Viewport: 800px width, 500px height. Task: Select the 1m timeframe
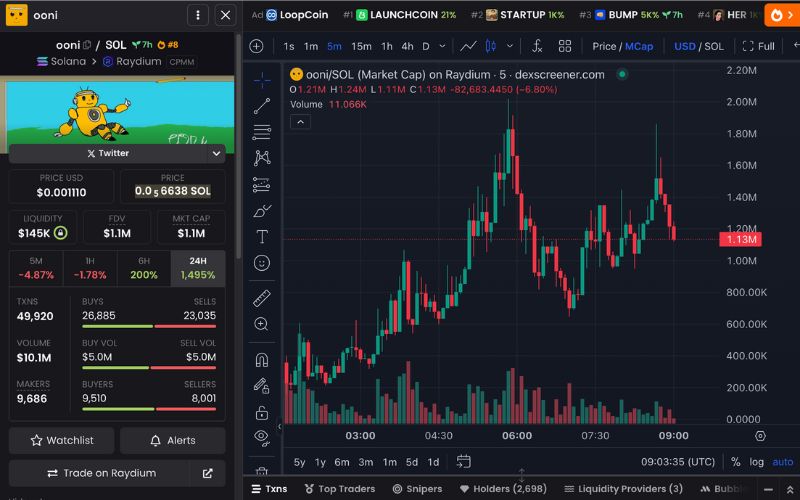[x=311, y=46]
